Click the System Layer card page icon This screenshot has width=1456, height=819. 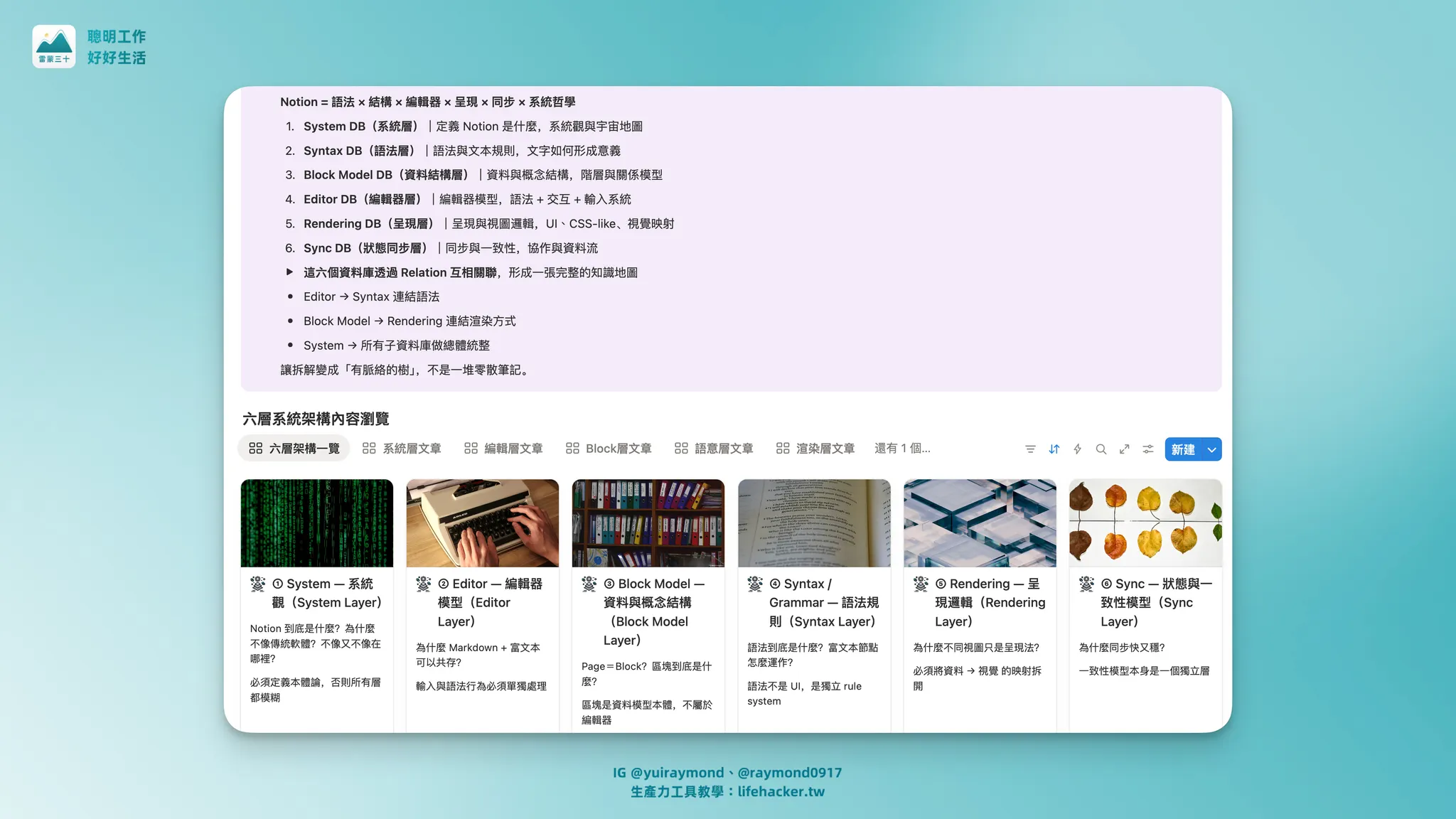point(258,584)
